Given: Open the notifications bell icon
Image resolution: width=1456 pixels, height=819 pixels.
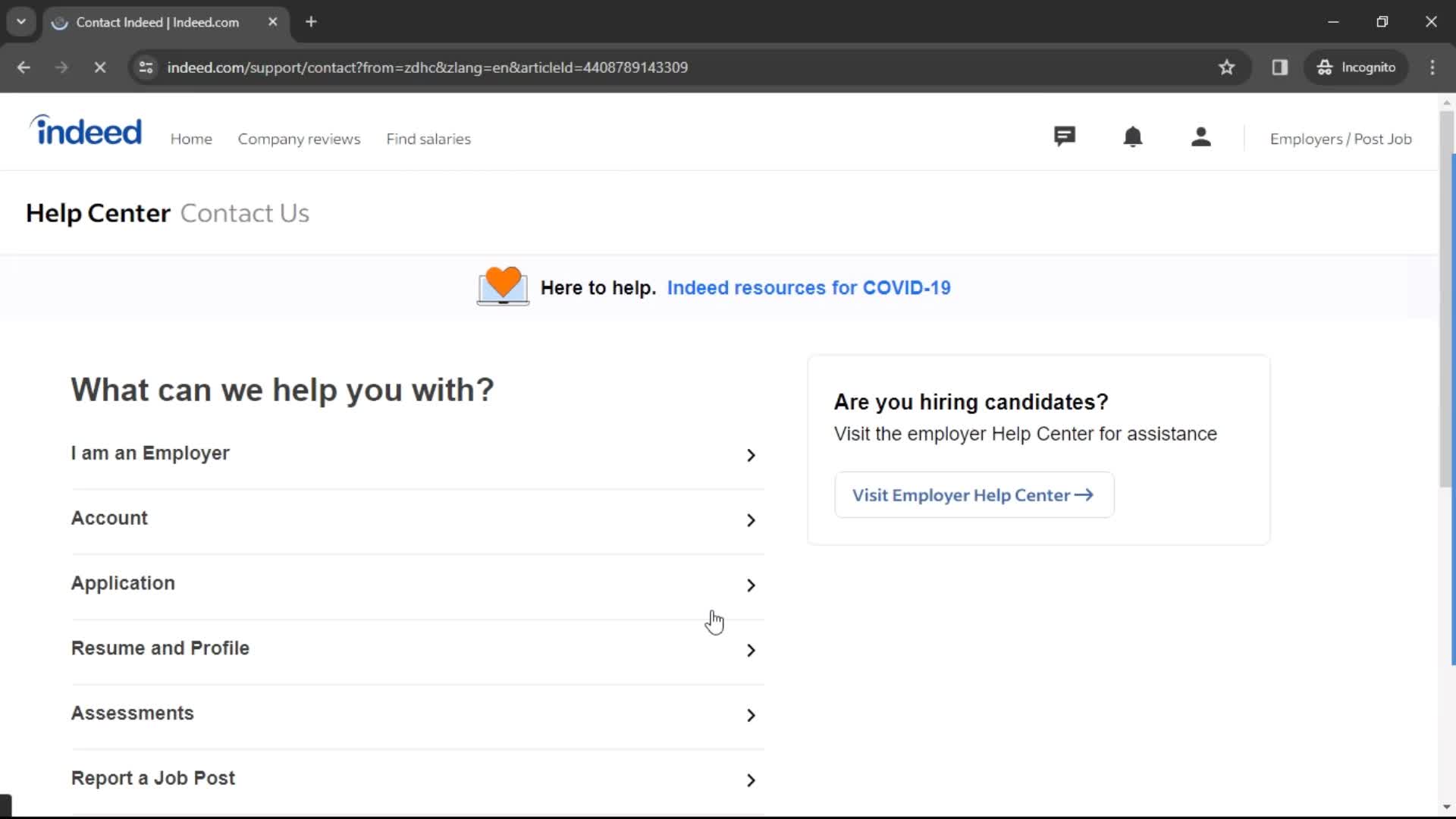Looking at the screenshot, I should pos(1133,137).
